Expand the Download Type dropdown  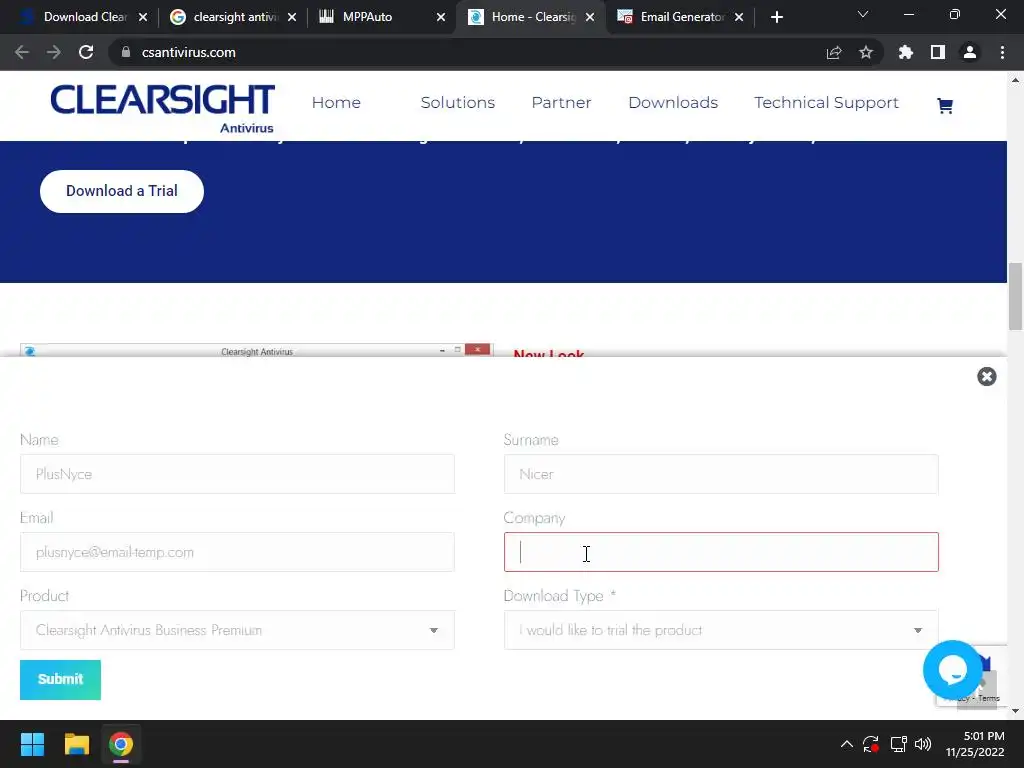pyautogui.click(x=721, y=630)
